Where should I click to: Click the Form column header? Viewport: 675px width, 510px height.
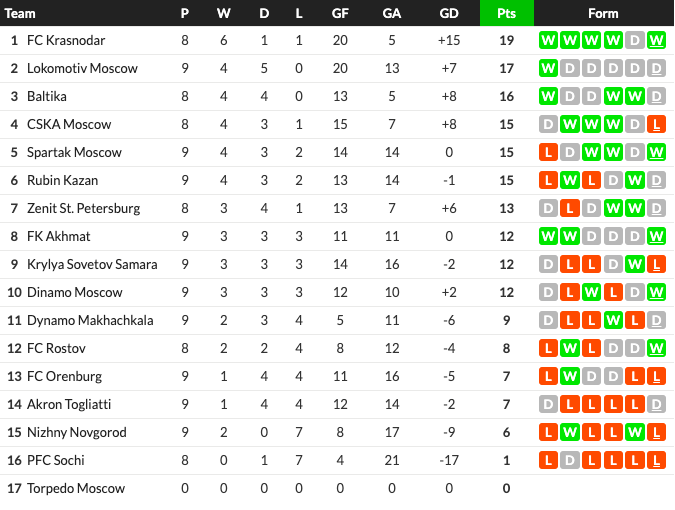point(603,13)
